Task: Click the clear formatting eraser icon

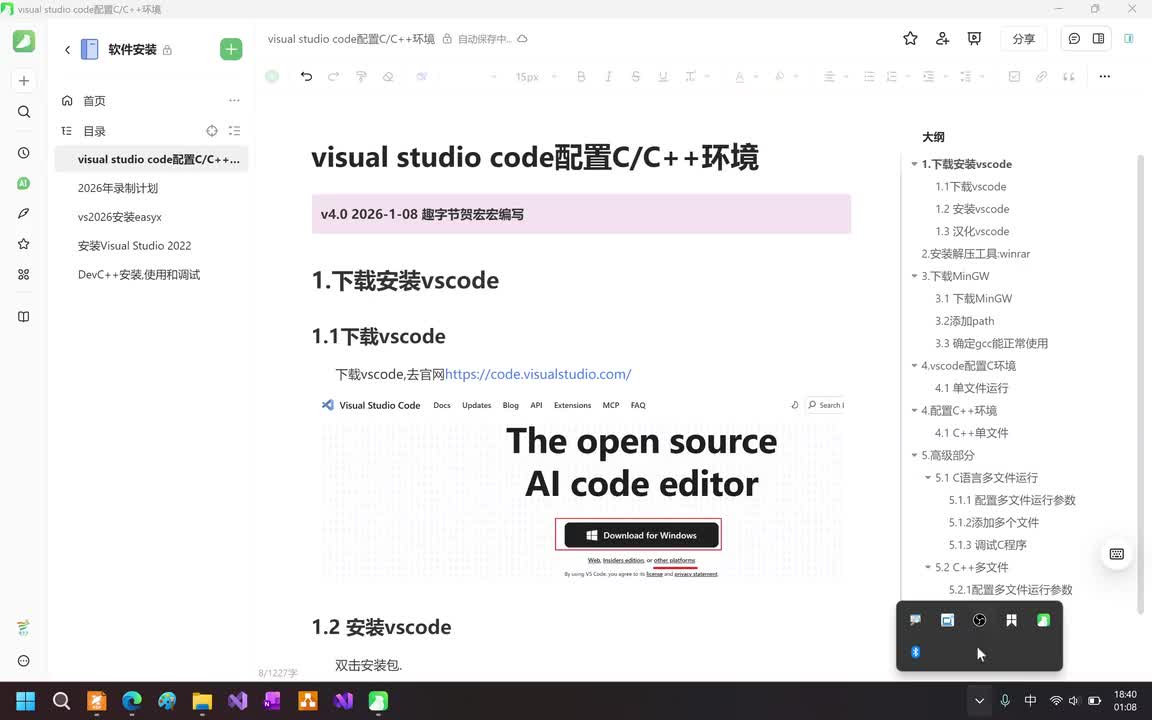Action: [388, 76]
